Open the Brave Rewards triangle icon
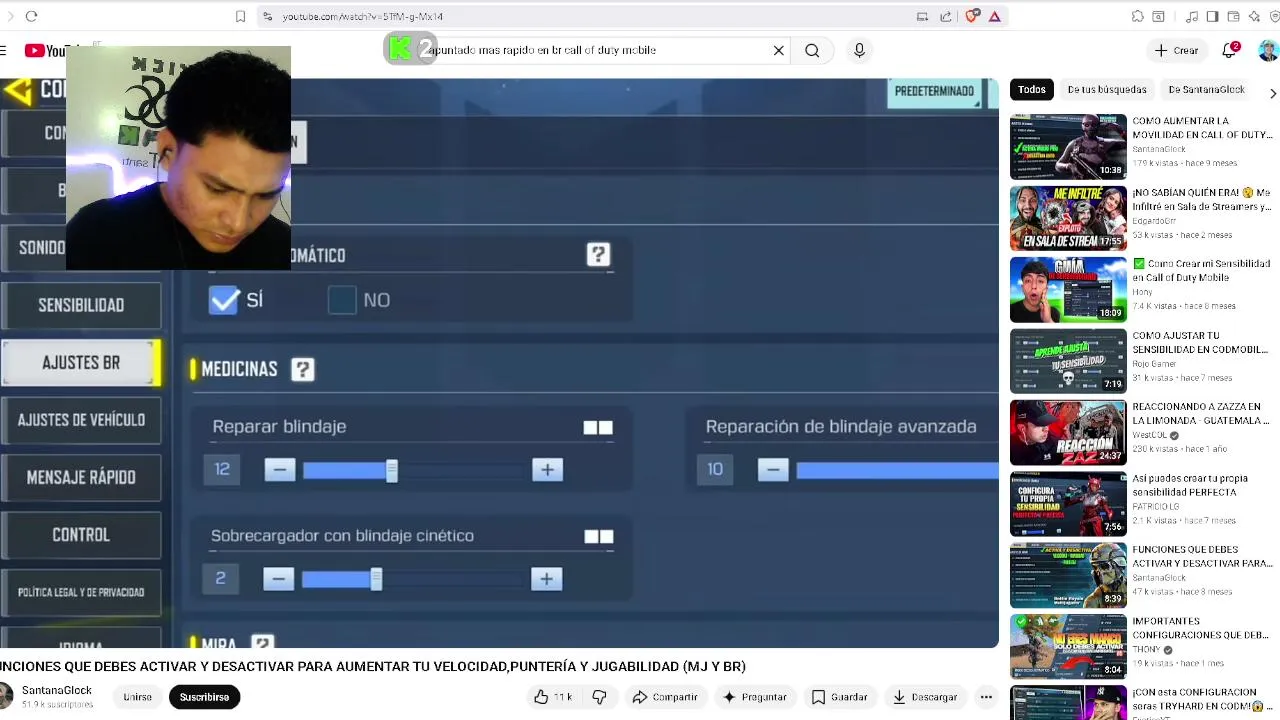The width and height of the screenshot is (1280, 720). pos(995,16)
